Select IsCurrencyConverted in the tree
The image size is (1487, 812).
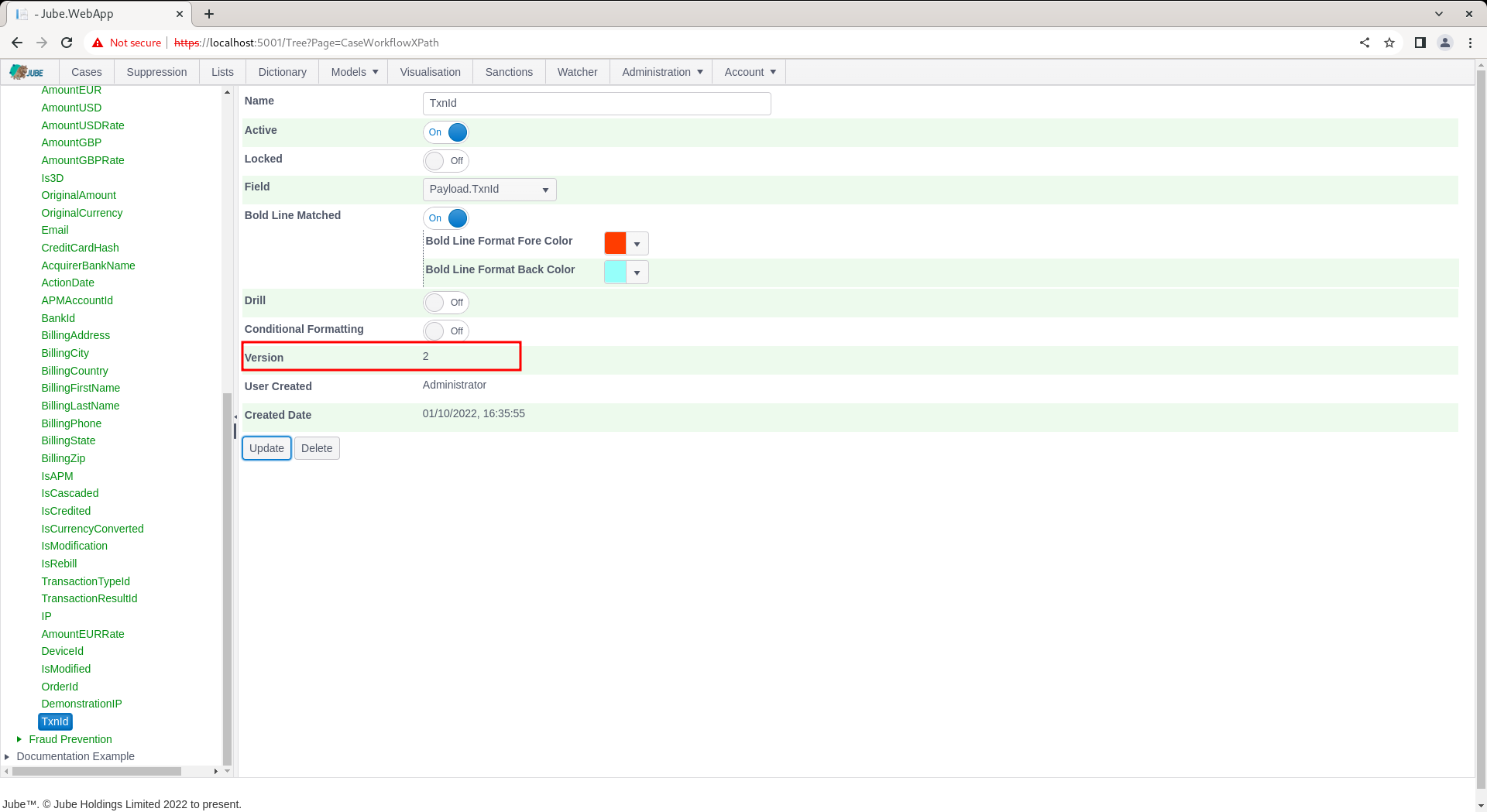click(x=93, y=529)
